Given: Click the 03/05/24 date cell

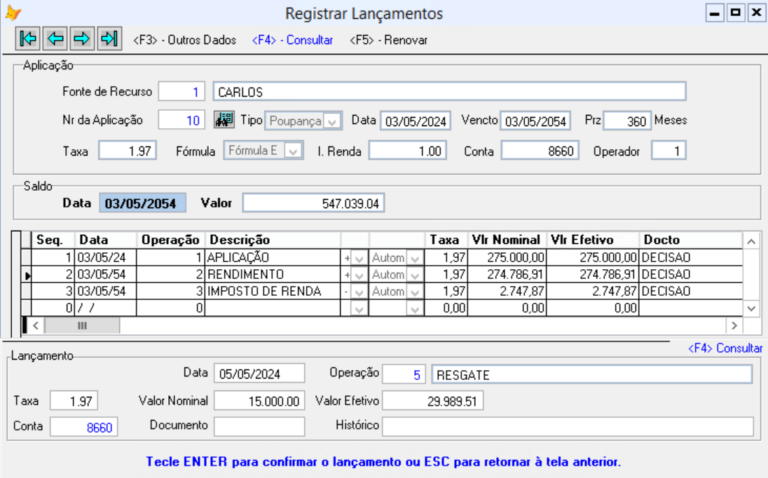Looking at the screenshot, I should [105, 258].
